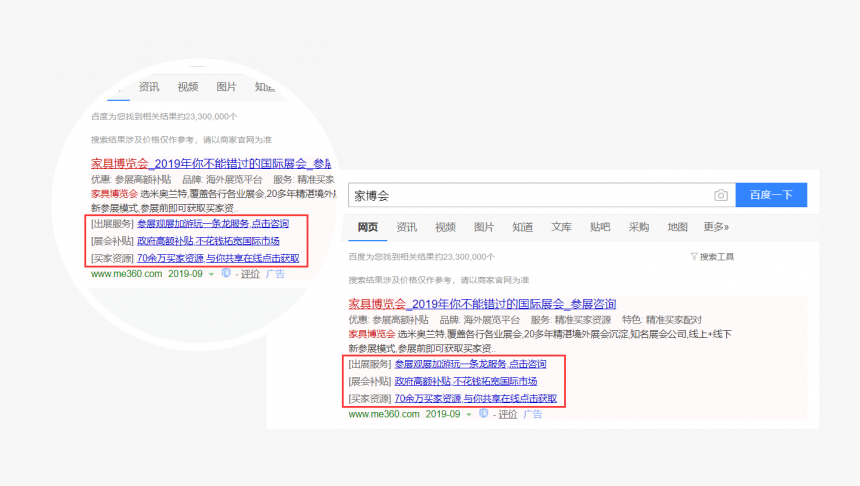Image resolution: width=860 pixels, height=486 pixels.
Task: Click the 特色: 精准买家配对 text
Action: coord(662,320)
